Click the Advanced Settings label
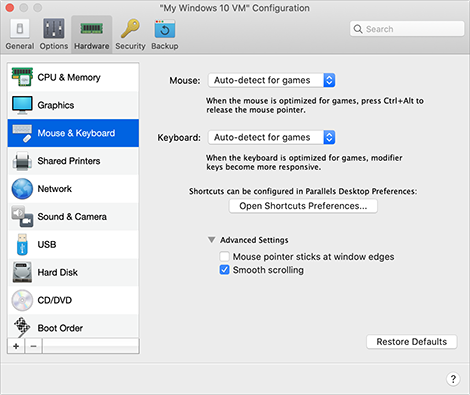The height and width of the screenshot is (395, 470). pos(254,240)
